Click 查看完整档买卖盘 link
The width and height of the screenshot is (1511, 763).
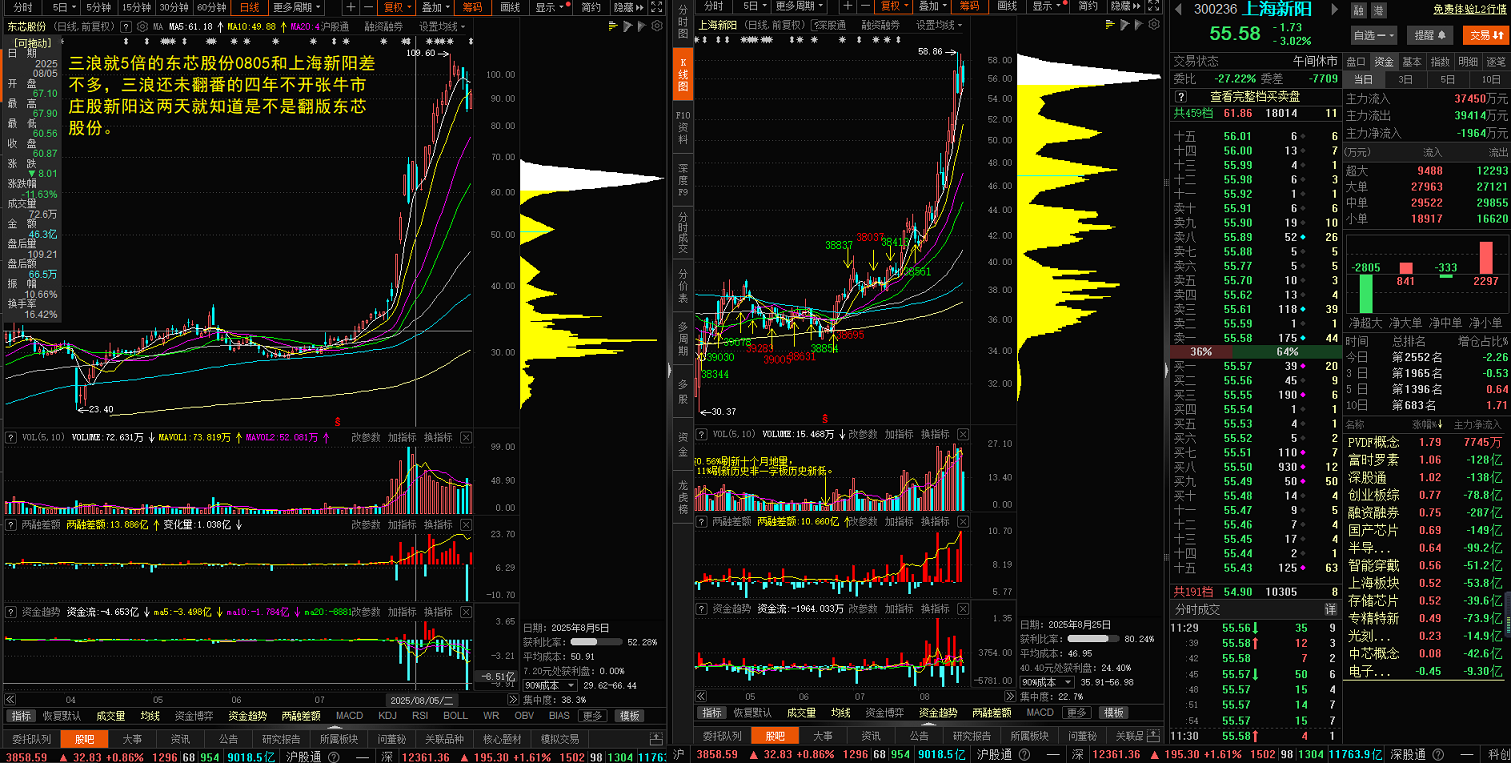click(1255, 96)
